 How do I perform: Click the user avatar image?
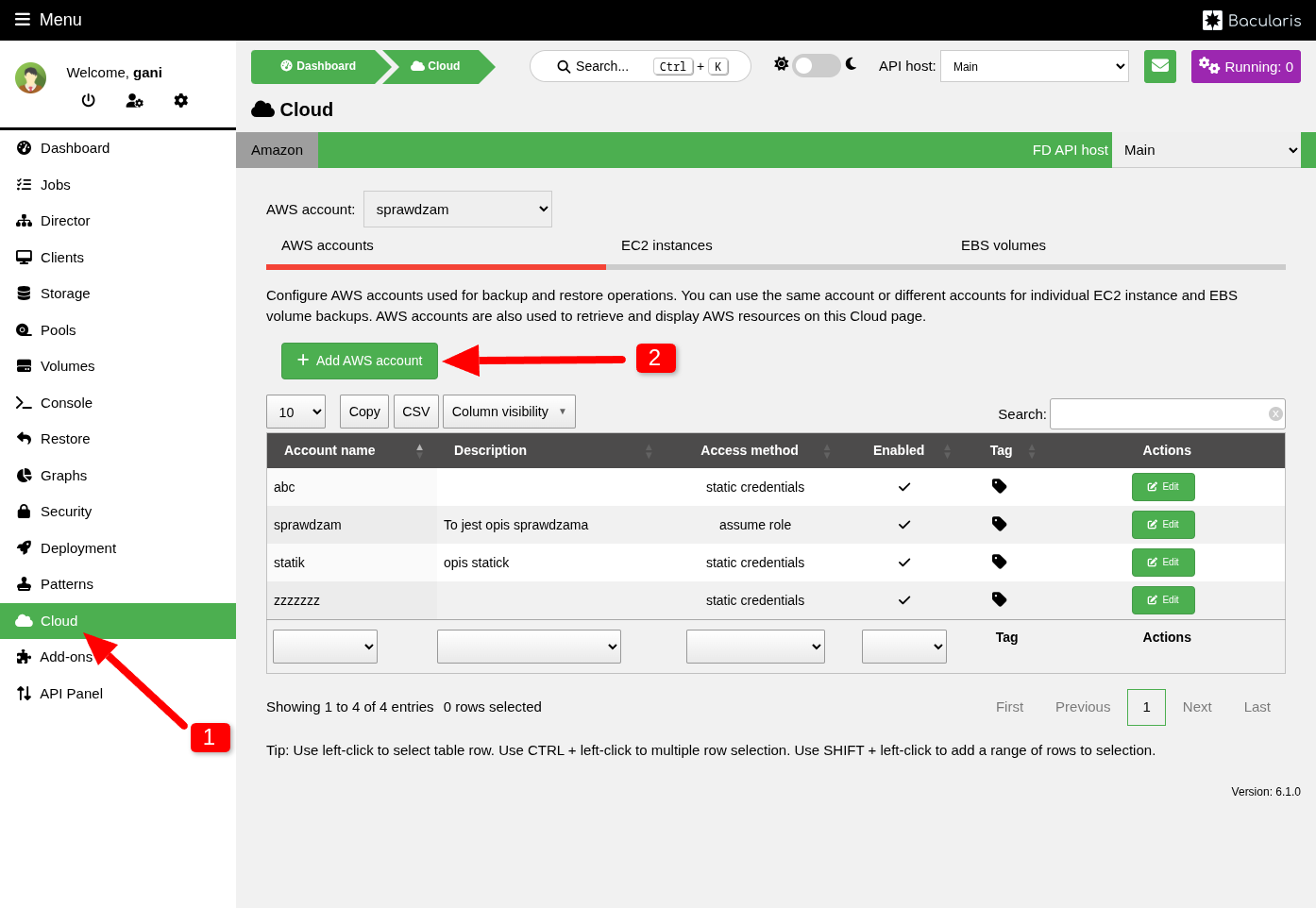click(31, 78)
